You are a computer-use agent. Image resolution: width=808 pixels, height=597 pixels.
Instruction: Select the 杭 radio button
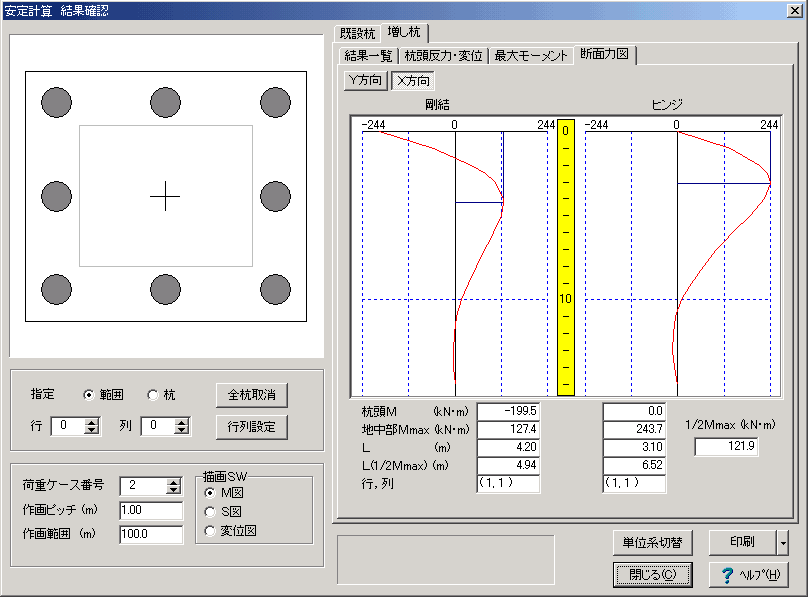[153, 395]
